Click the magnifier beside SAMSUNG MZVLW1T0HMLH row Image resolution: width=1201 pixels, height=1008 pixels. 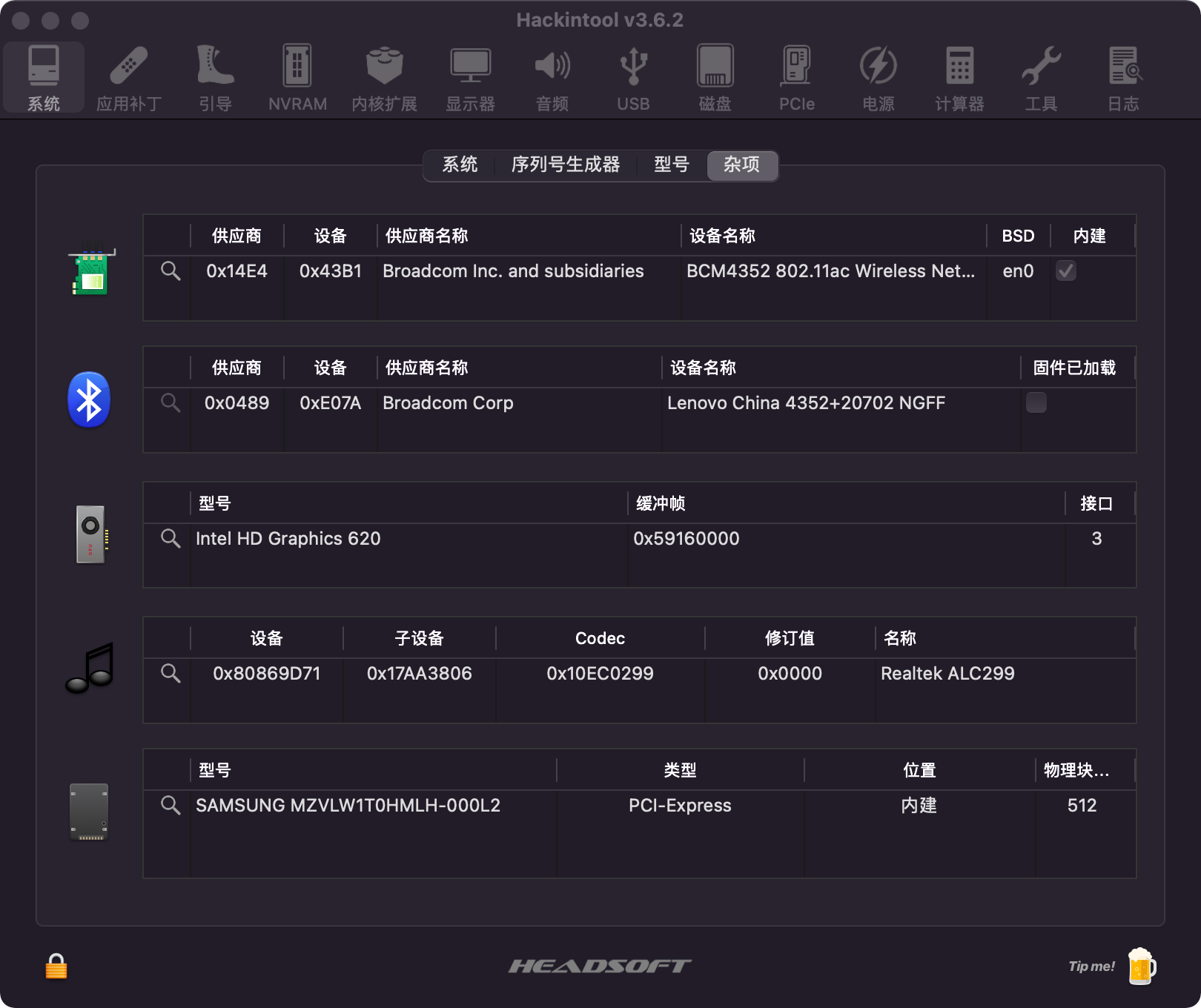171,805
